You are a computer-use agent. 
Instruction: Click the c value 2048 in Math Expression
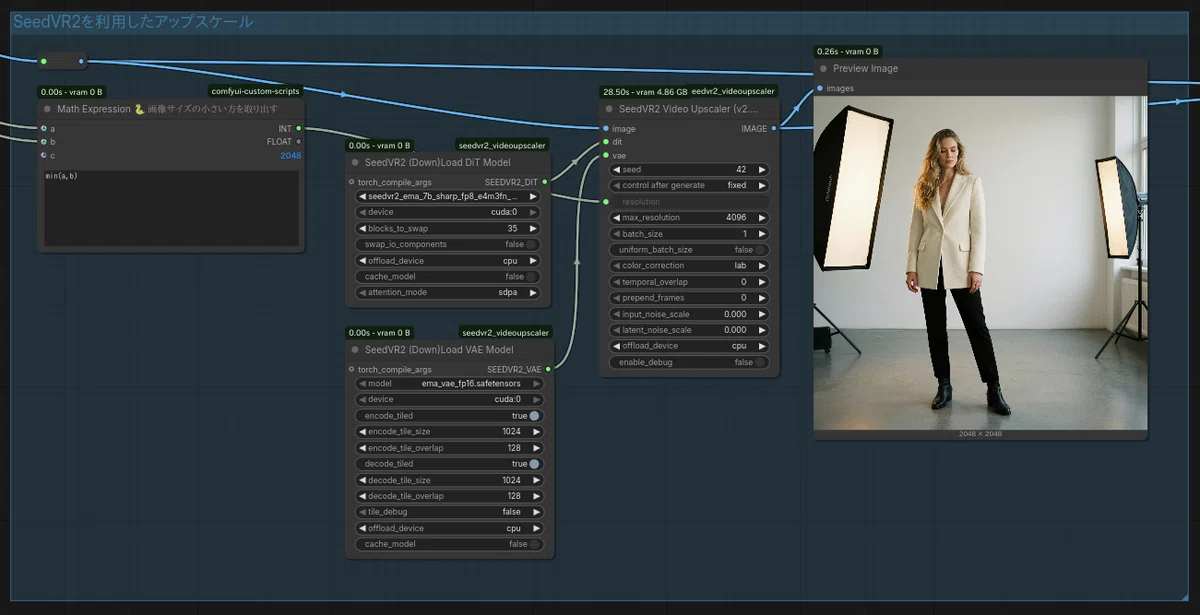(x=290, y=155)
